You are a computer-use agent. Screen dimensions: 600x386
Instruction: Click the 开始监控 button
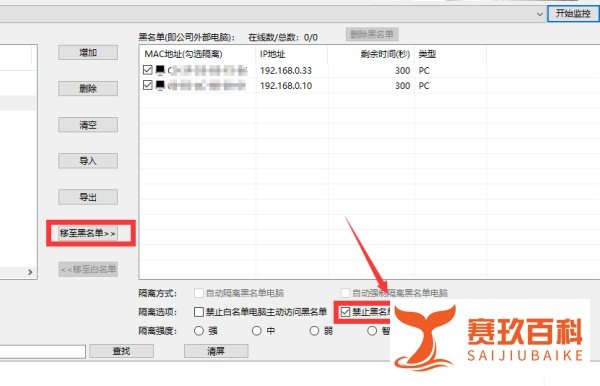point(573,14)
